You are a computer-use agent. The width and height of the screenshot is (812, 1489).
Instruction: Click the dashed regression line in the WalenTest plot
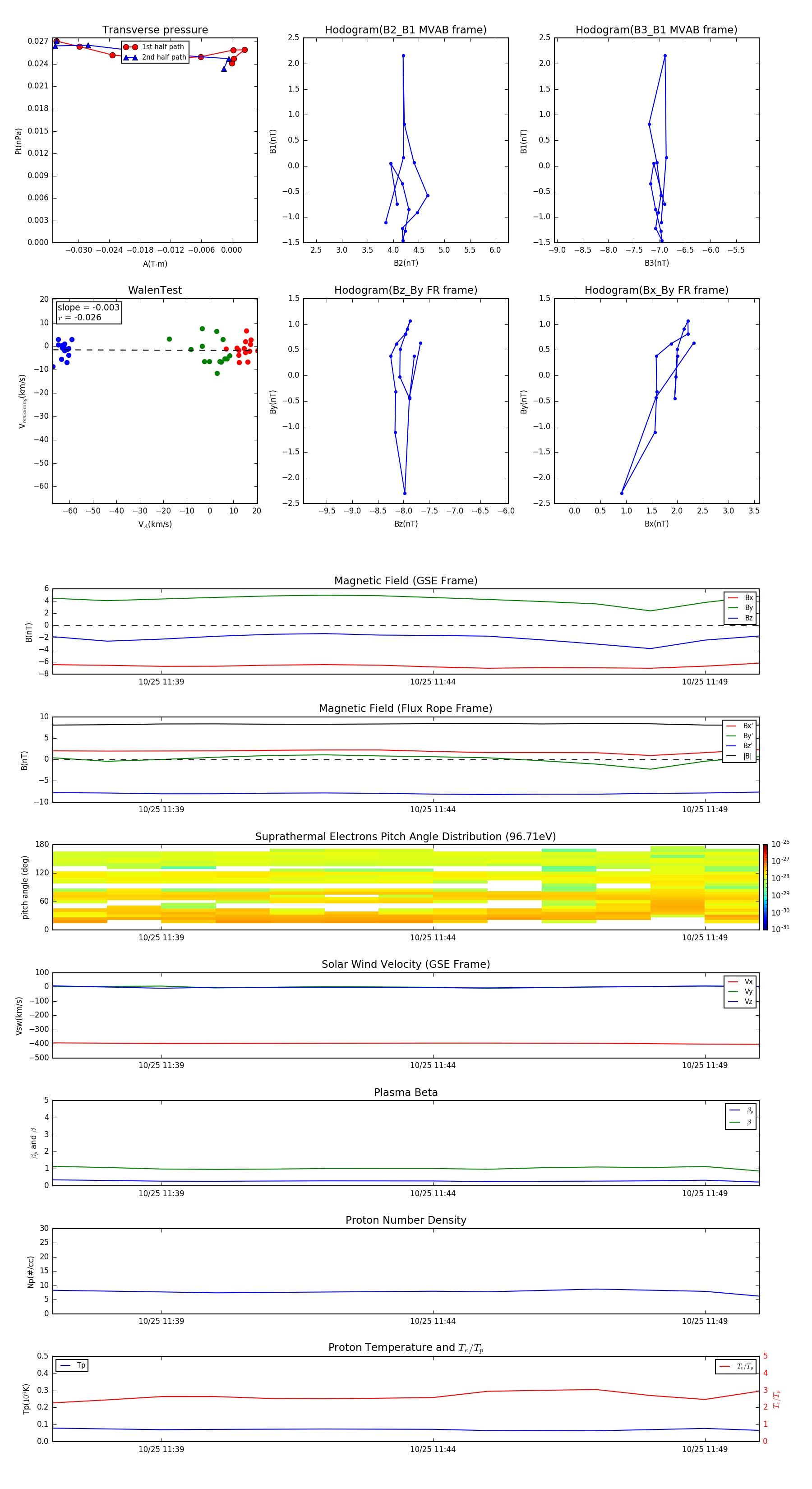click(x=155, y=350)
